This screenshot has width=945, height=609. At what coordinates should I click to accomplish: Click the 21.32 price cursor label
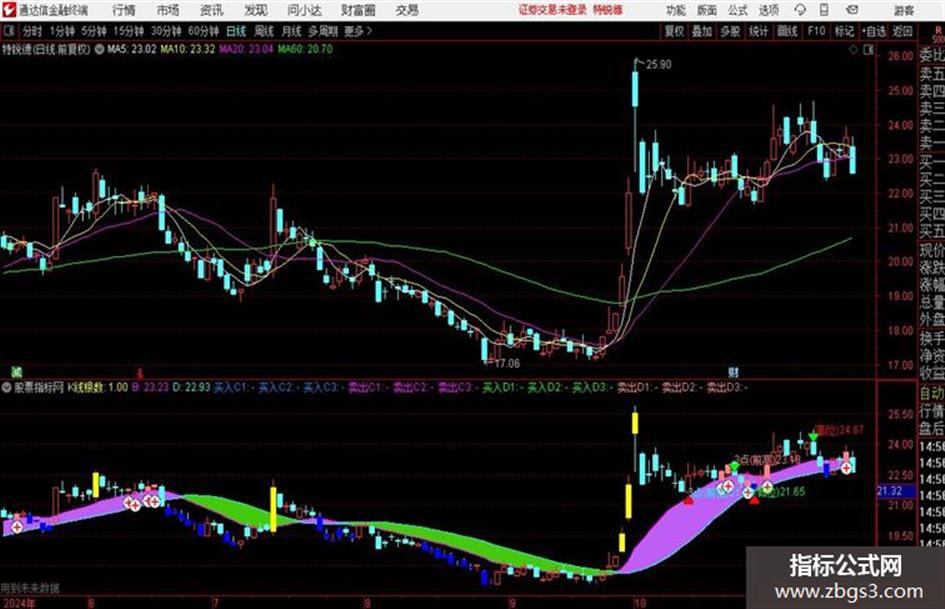889,491
